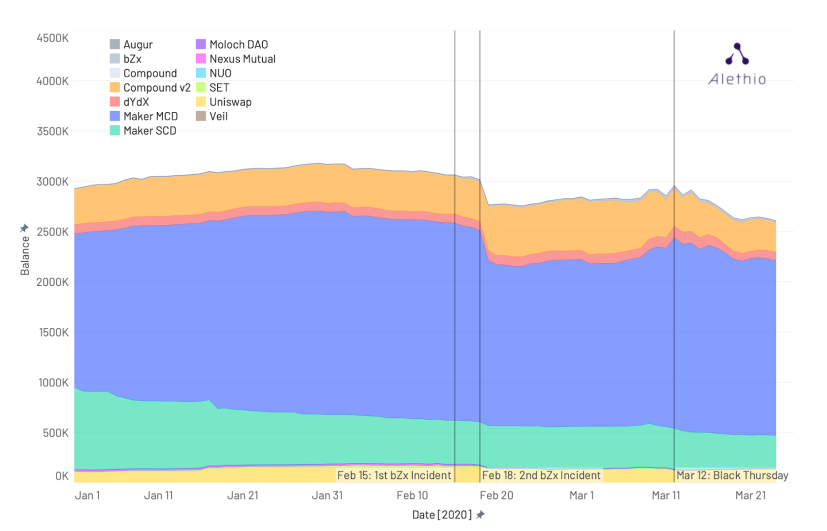Screen dimensions: 827x531
Task: Click the 1500K y-axis tick label
Action: (53, 332)
